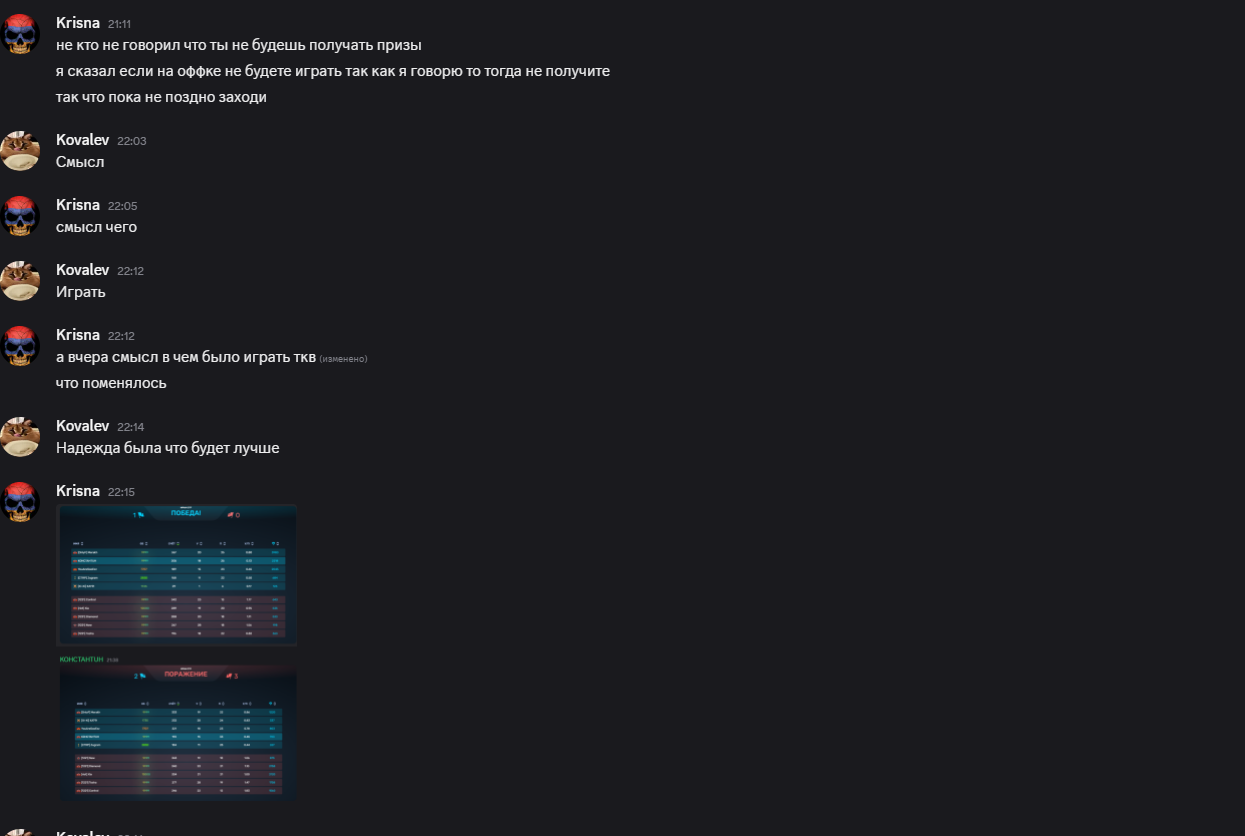The image size is (1245, 836).
Task: Open Kovalev's avatar by "Надежда была" message
Action: tap(20, 437)
